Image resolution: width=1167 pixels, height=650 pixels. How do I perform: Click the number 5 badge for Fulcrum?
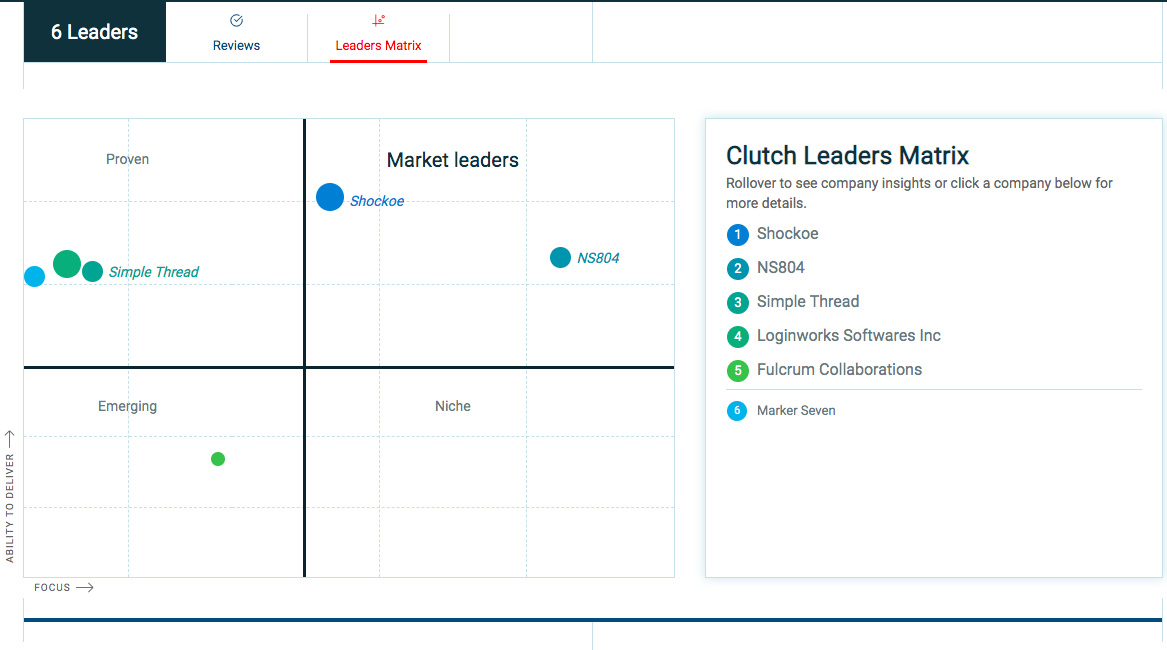point(738,371)
